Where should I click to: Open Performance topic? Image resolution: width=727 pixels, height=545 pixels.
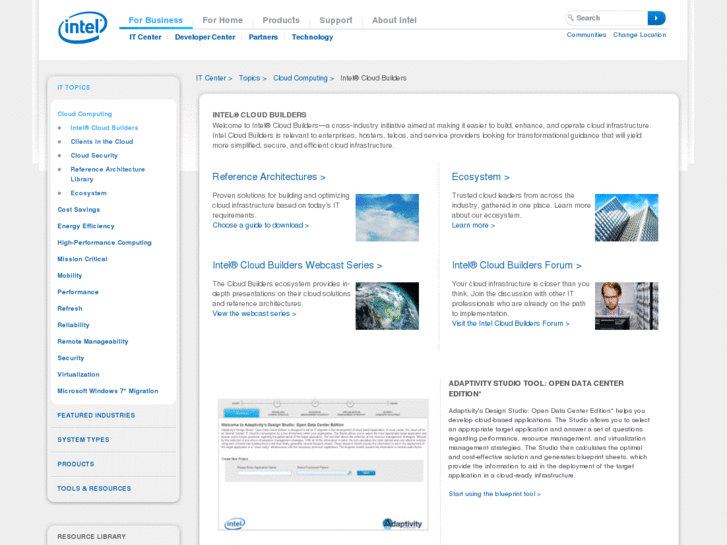pyautogui.click(x=78, y=292)
